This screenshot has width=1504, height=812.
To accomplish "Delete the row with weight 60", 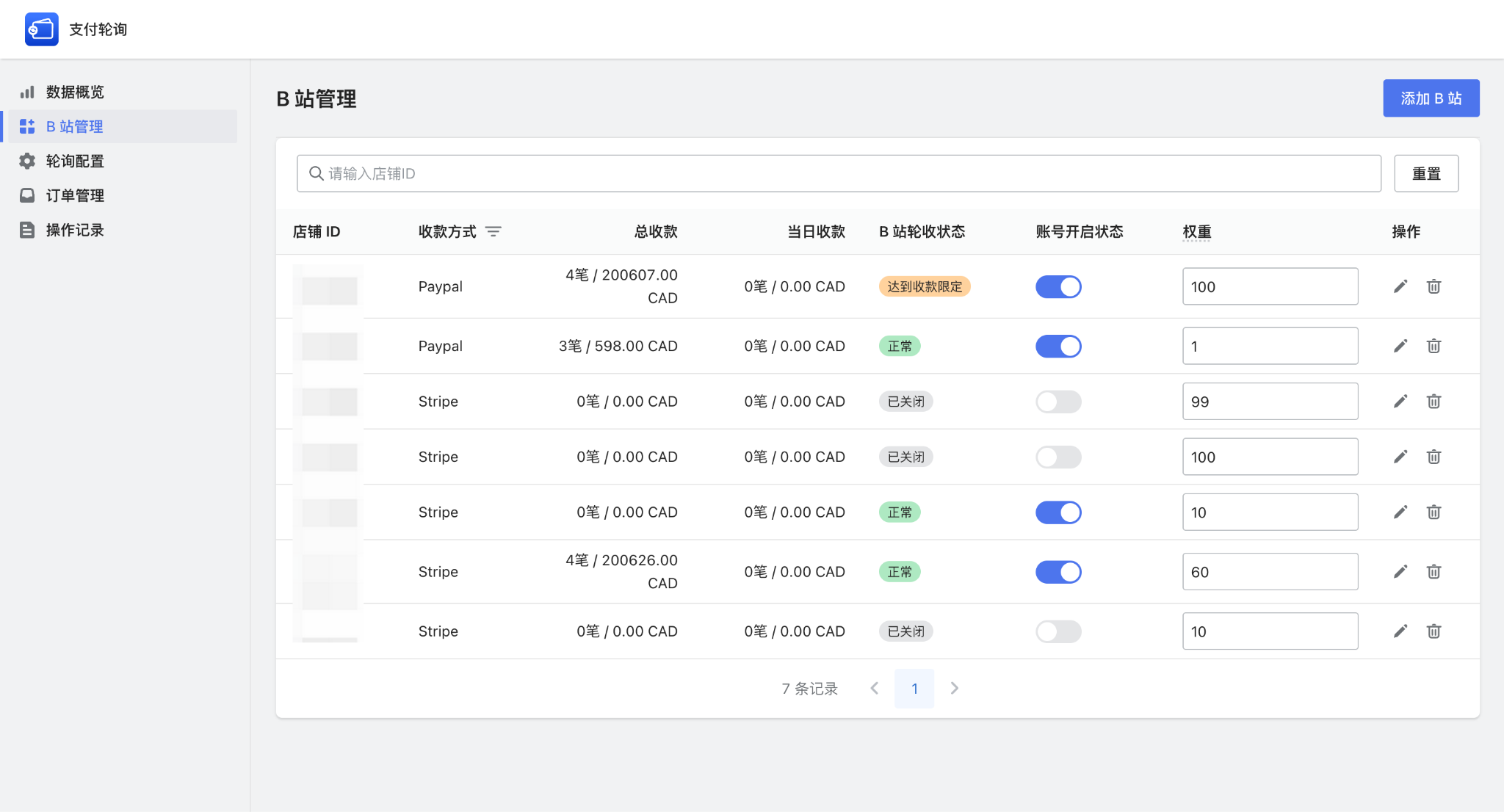I will pyautogui.click(x=1433, y=571).
